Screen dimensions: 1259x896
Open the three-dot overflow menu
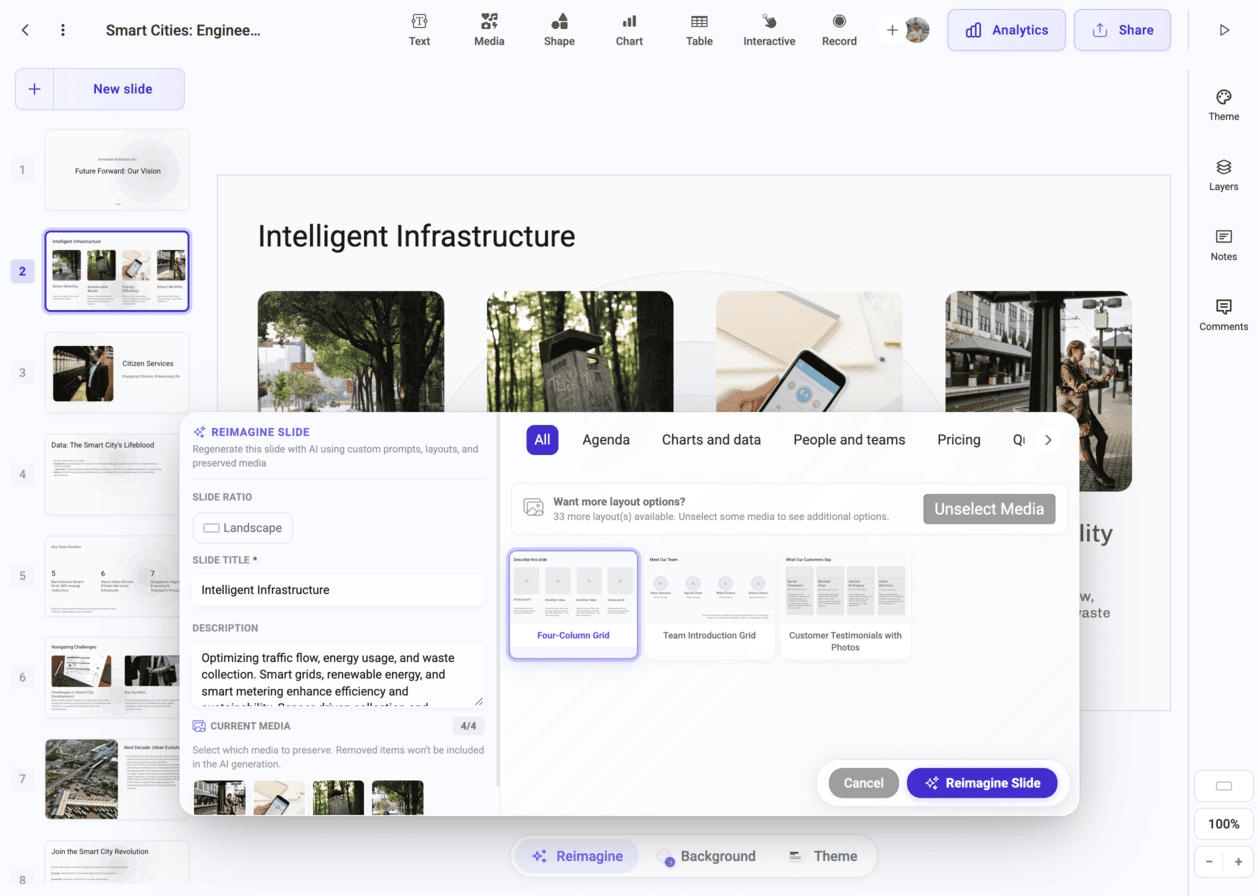[x=62, y=29]
